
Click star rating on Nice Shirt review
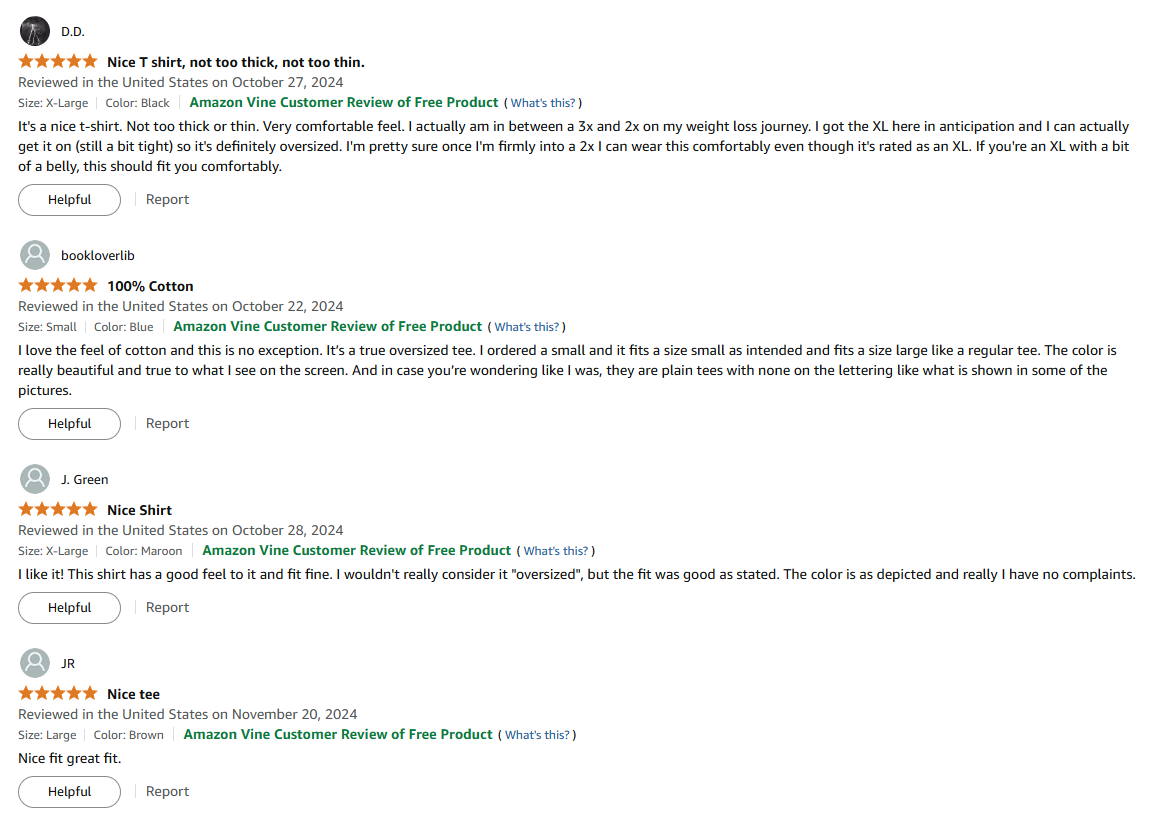pos(58,509)
